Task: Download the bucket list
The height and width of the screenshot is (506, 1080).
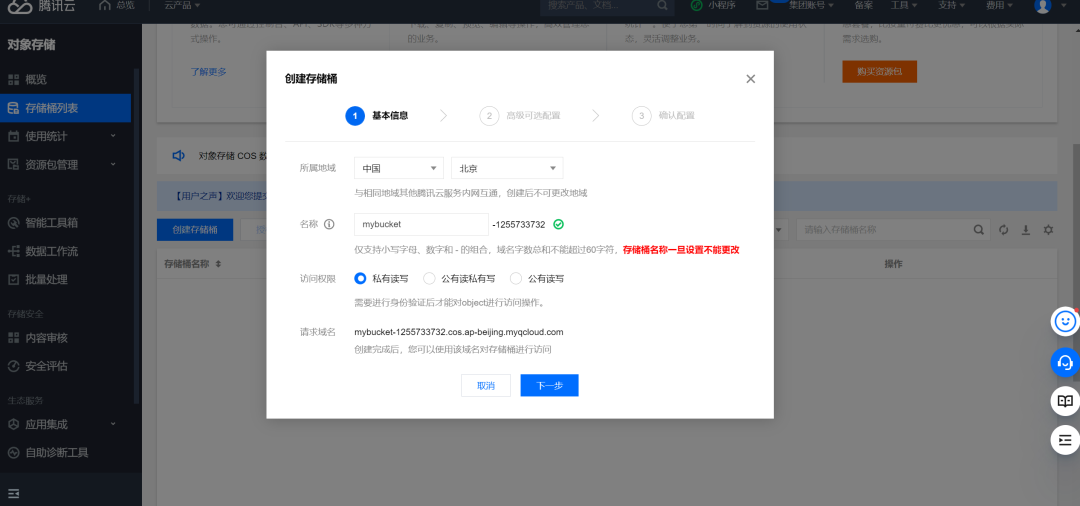Action: tap(1026, 230)
